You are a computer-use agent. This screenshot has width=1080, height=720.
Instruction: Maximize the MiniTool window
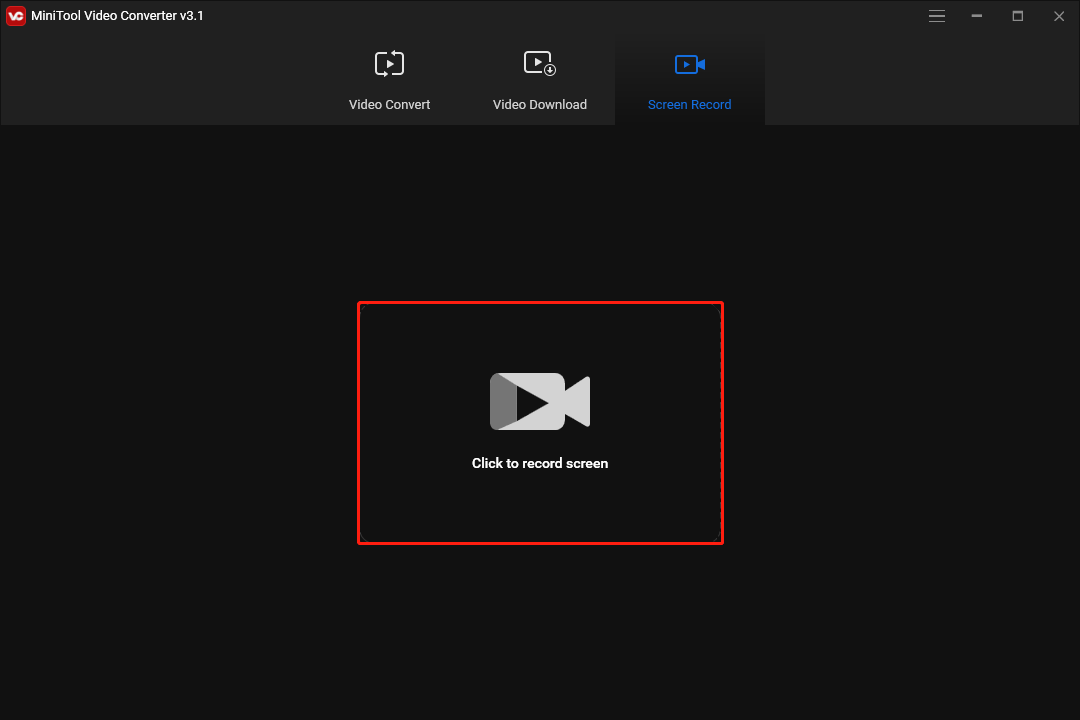point(1017,16)
